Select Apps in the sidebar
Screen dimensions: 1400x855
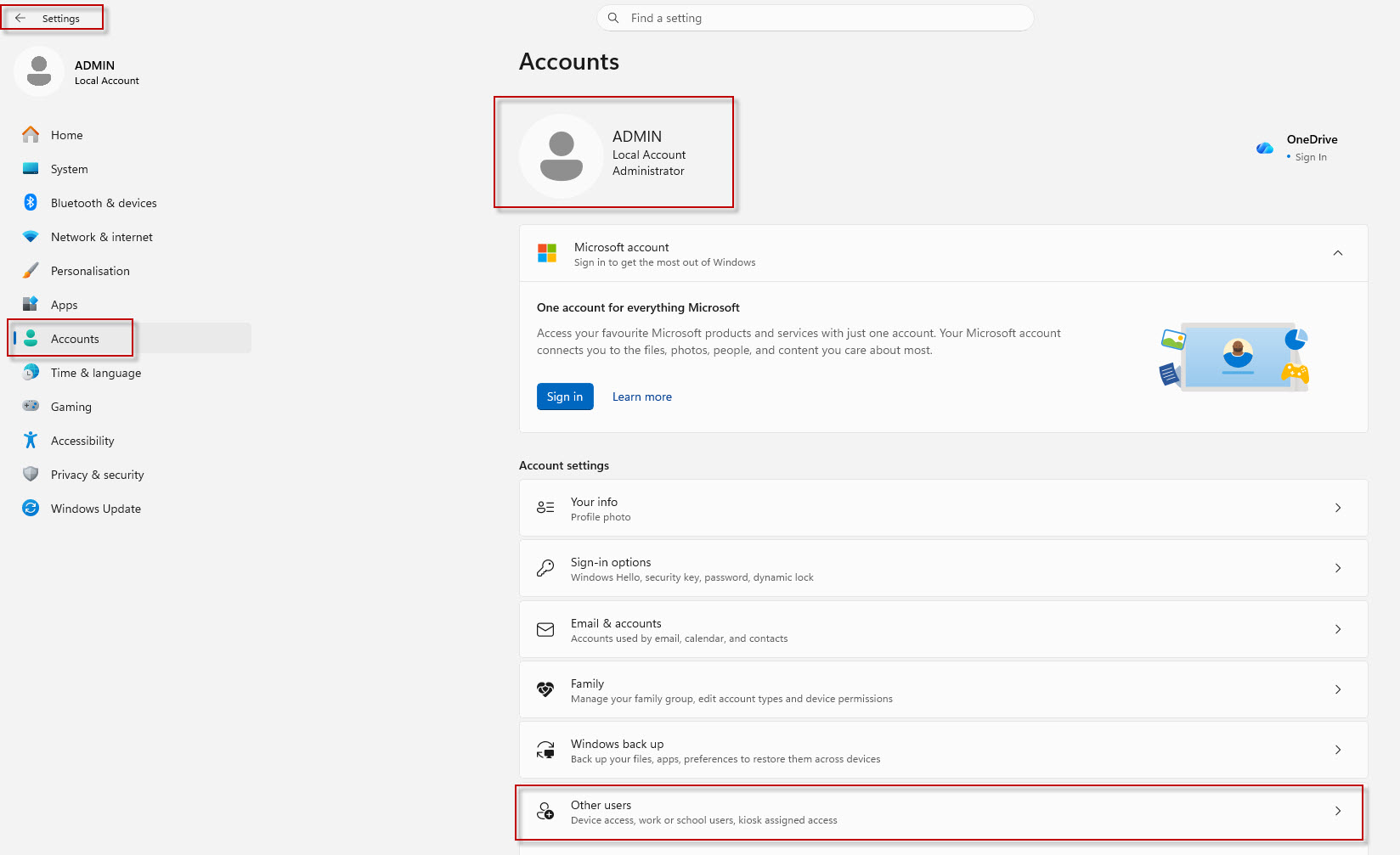(133, 305)
